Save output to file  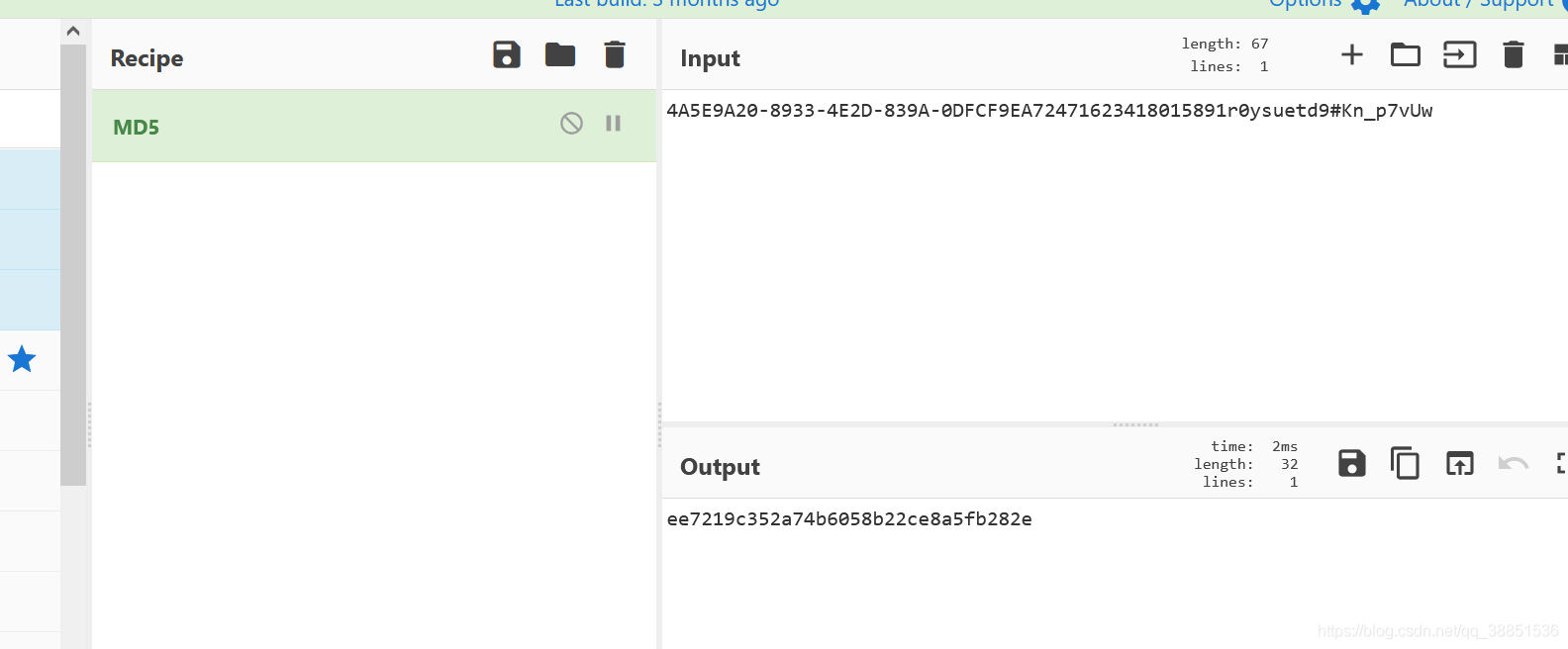[1352, 463]
